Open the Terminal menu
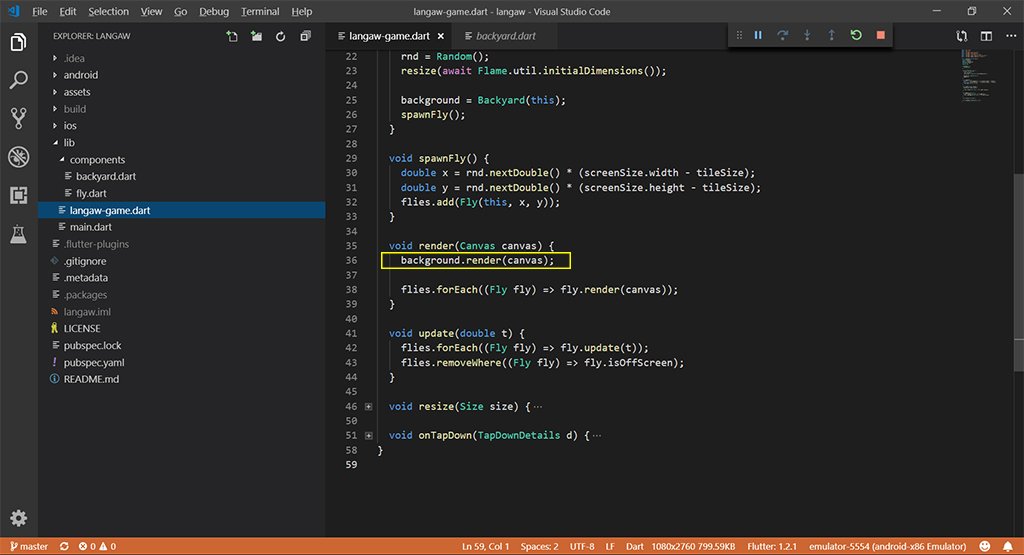This screenshot has height=555, width=1024. tap(260, 11)
